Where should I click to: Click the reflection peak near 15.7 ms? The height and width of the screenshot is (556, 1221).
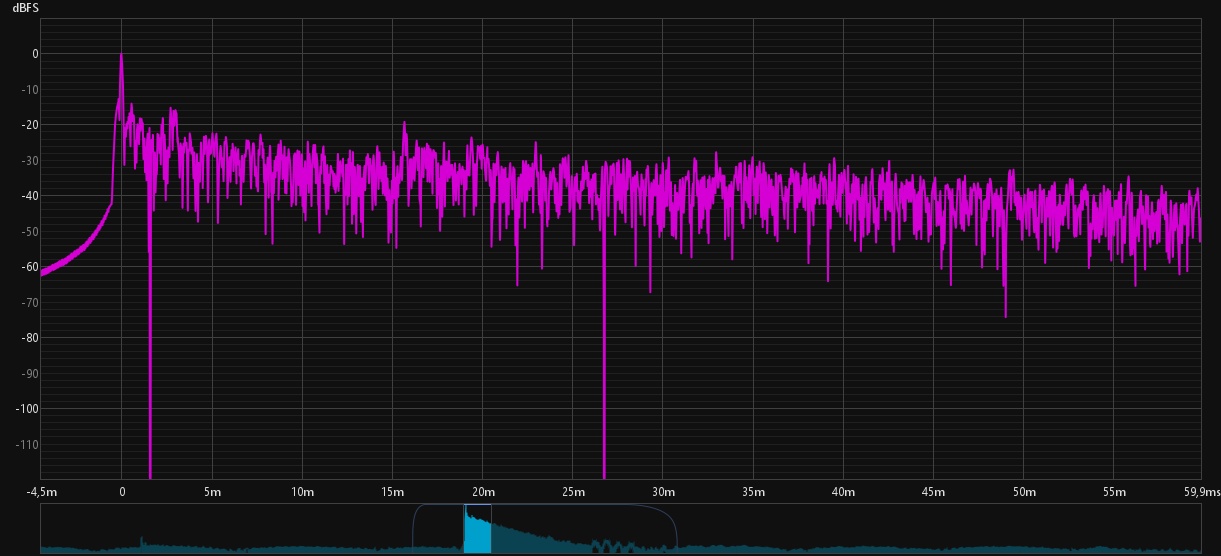tap(405, 125)
